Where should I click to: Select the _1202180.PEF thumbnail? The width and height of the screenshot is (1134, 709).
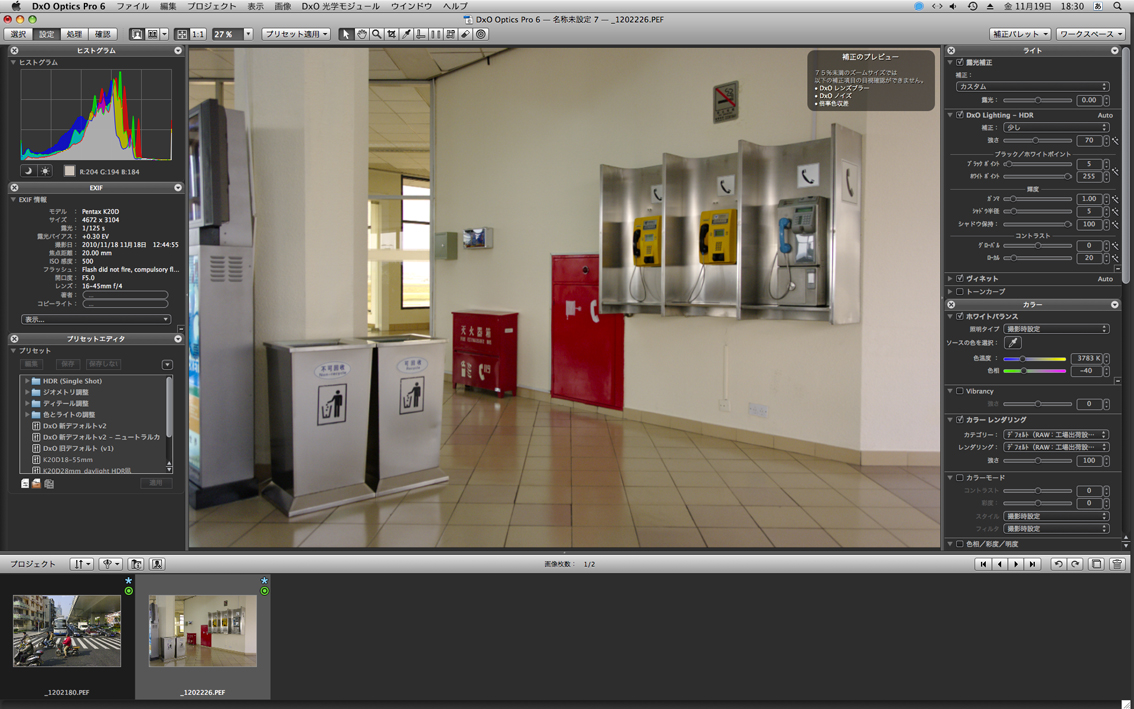67,631
